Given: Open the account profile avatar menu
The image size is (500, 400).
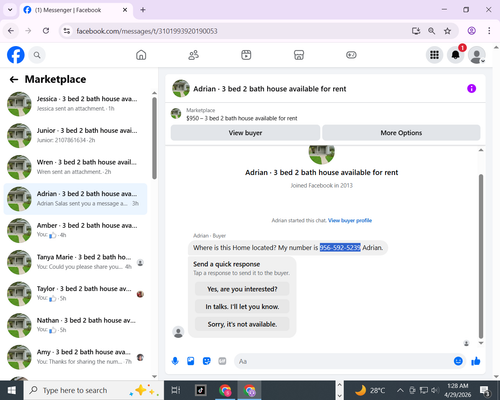Looking at the screenshot, I should click(477, 55).
